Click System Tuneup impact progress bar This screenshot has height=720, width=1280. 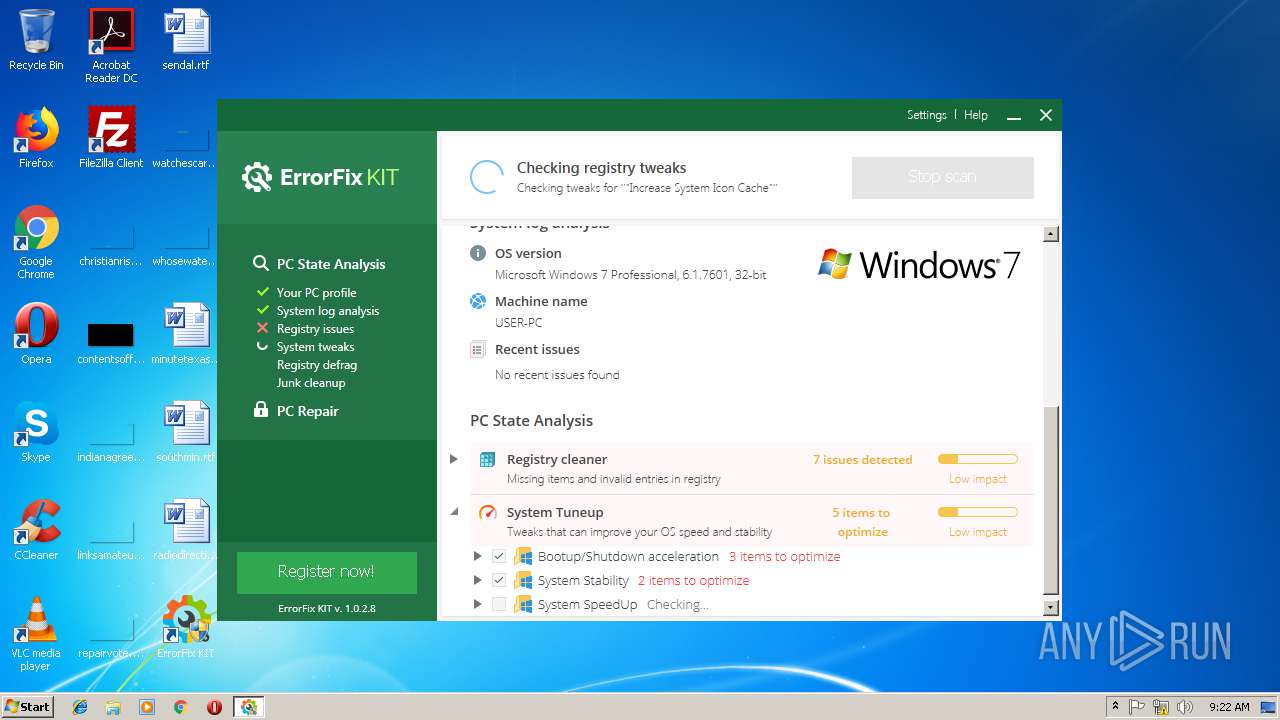977,512
